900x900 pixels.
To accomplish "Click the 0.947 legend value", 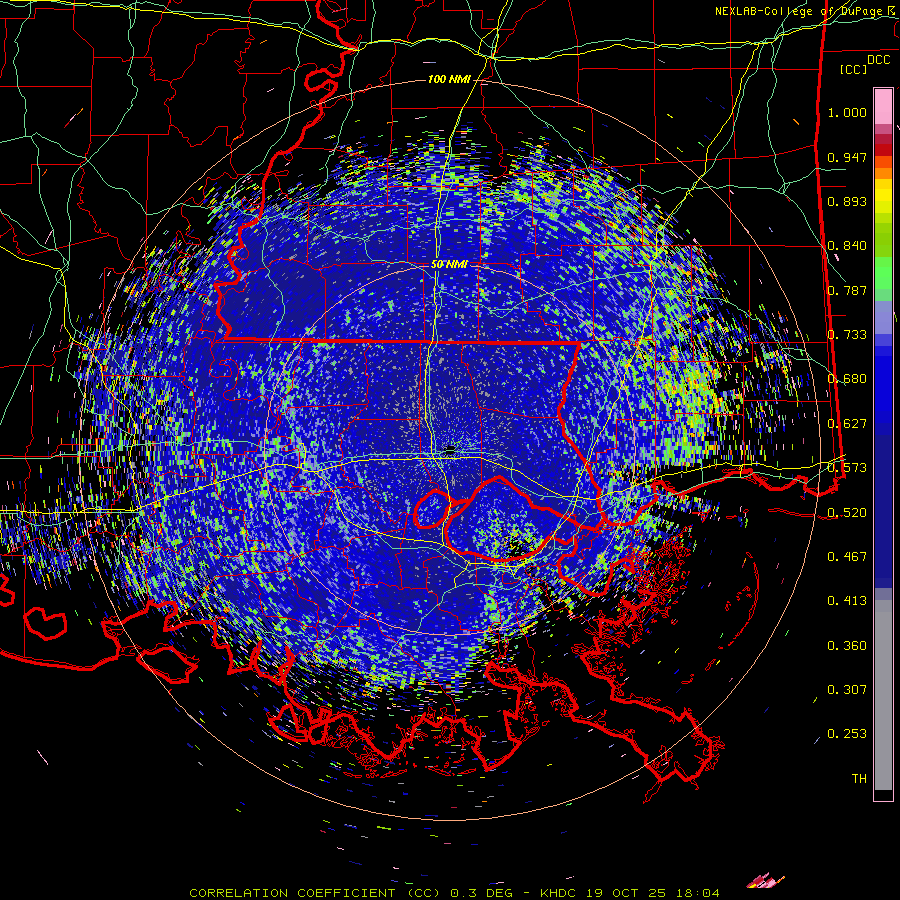I will click(847, 157).
